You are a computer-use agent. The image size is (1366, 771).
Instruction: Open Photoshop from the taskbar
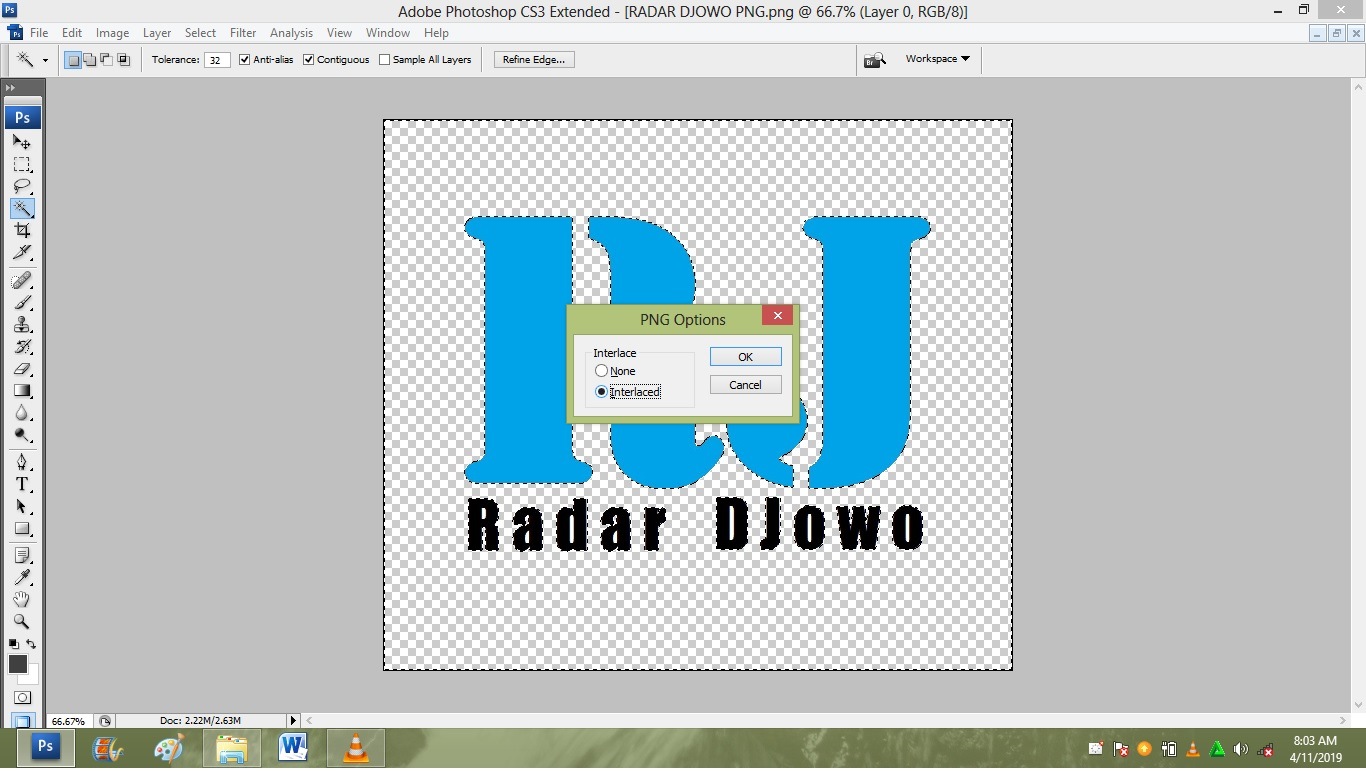click(45, 747)
